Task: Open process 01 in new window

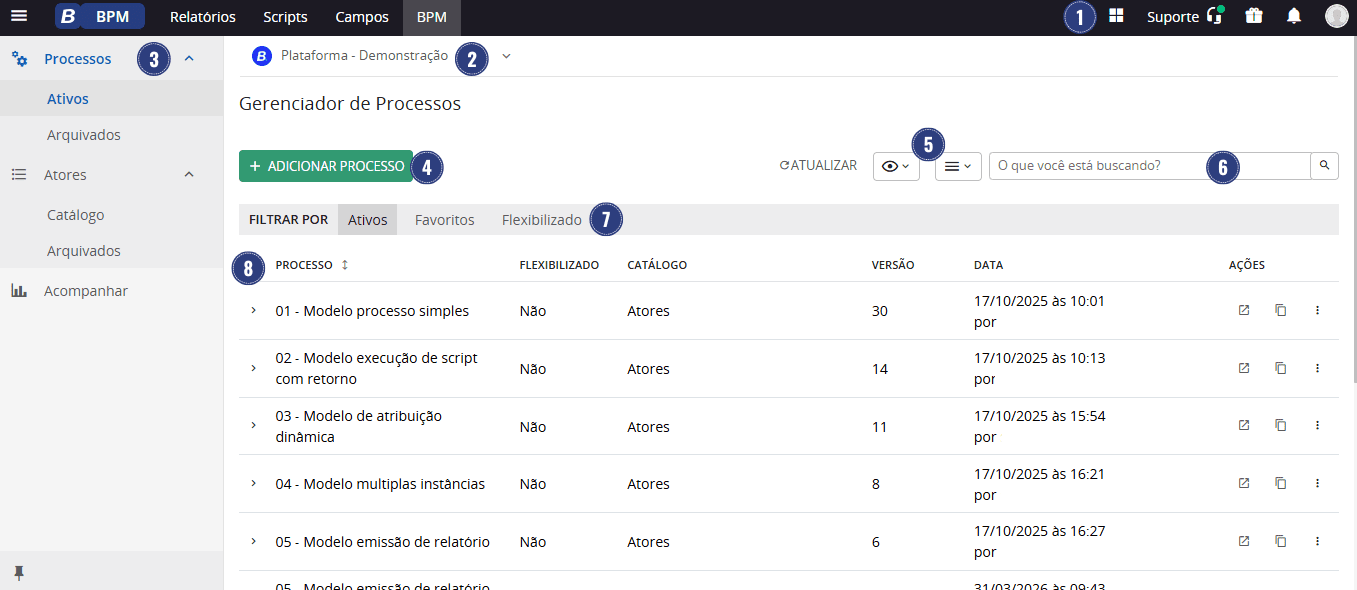Action: pyautogui.click(x=1244, y=311)
